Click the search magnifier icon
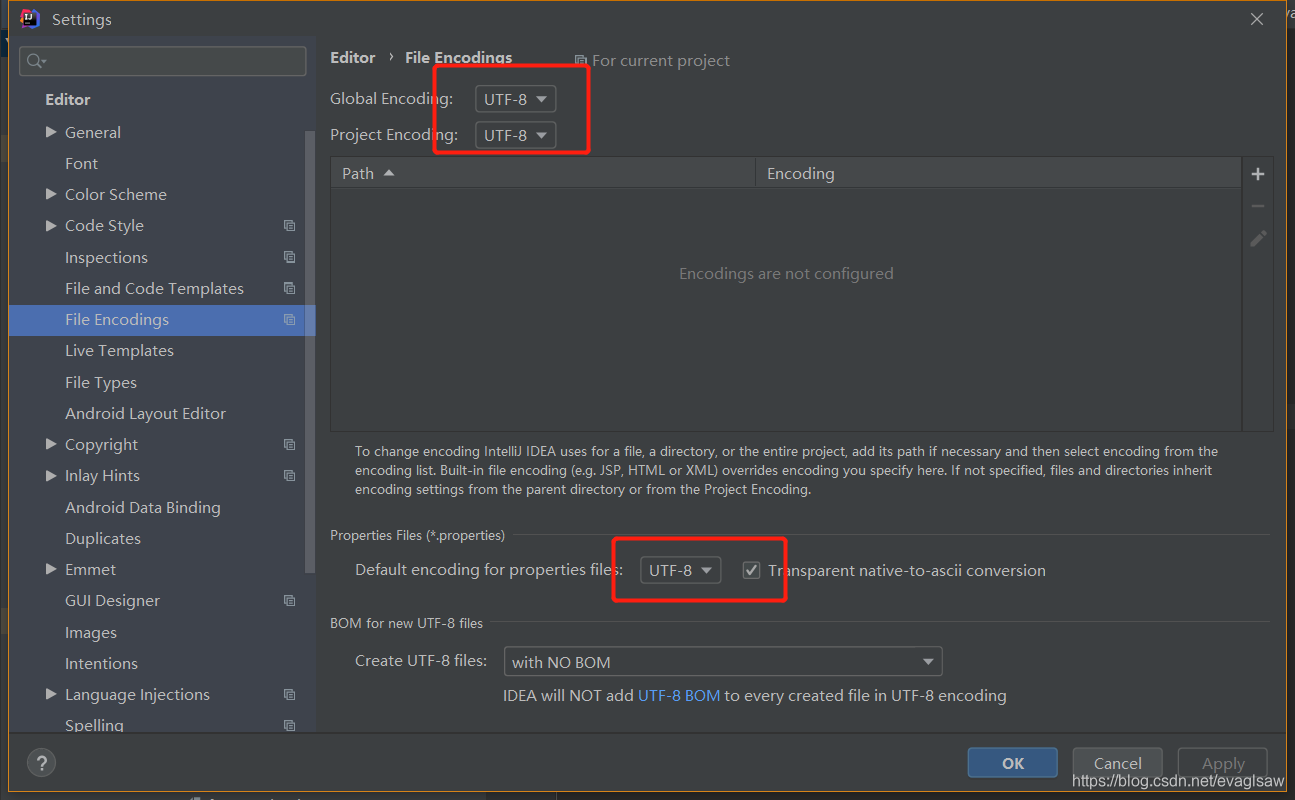1295x800 pixels. coord(36,61)
